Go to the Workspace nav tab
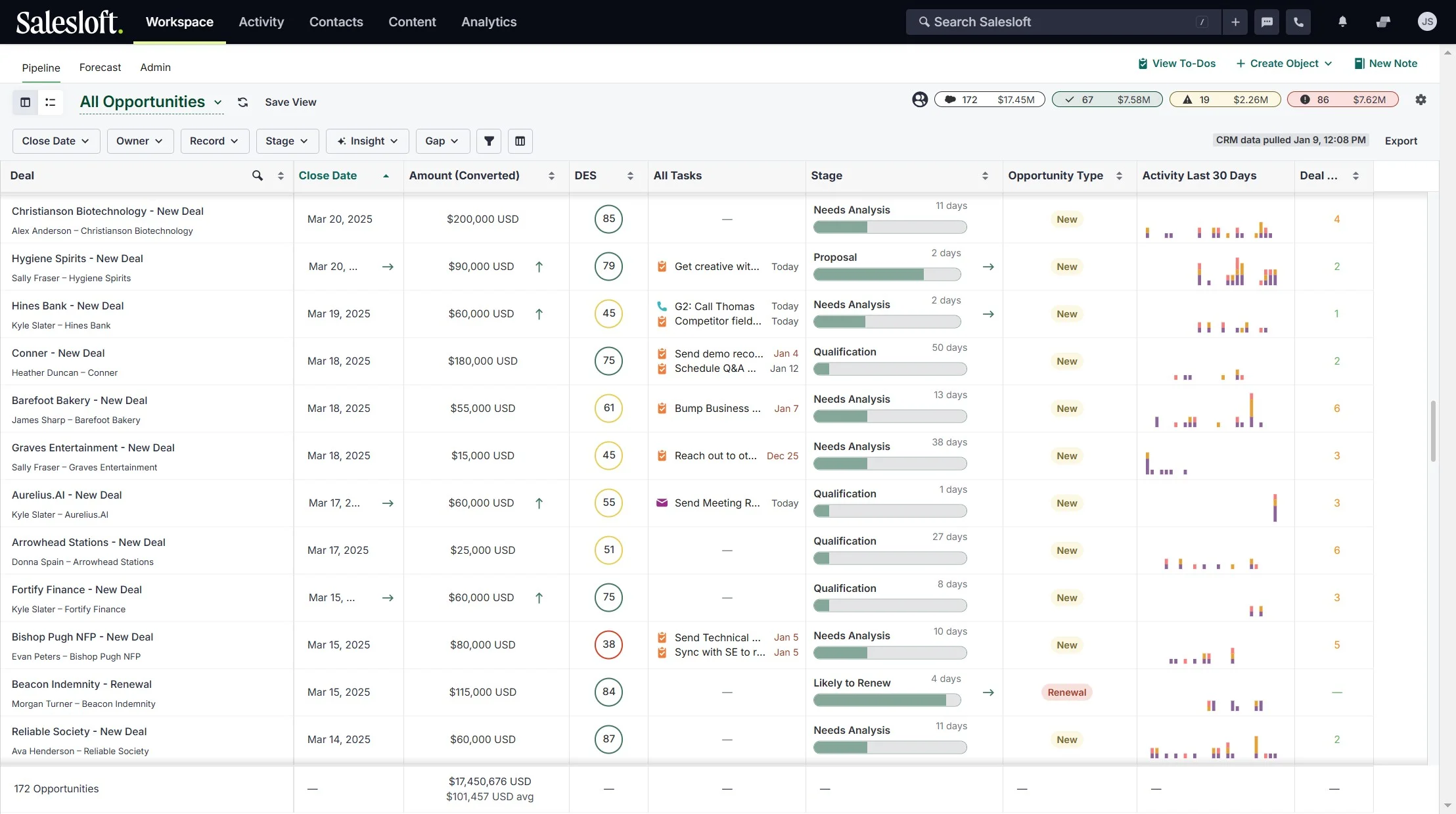Screen dimensions: 1456x814 179,22
